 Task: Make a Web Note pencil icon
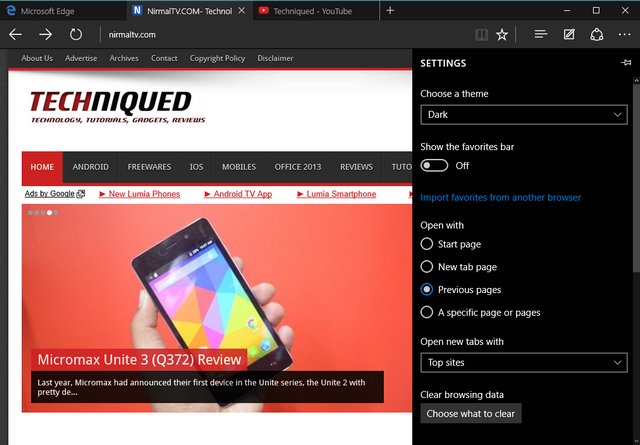click(x=569, y=35)
